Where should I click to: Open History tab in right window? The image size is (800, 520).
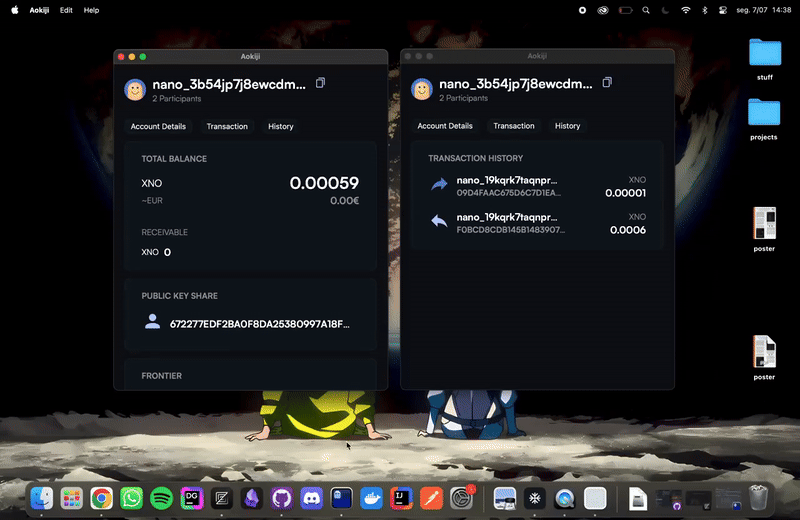click(x=567, y=126)
